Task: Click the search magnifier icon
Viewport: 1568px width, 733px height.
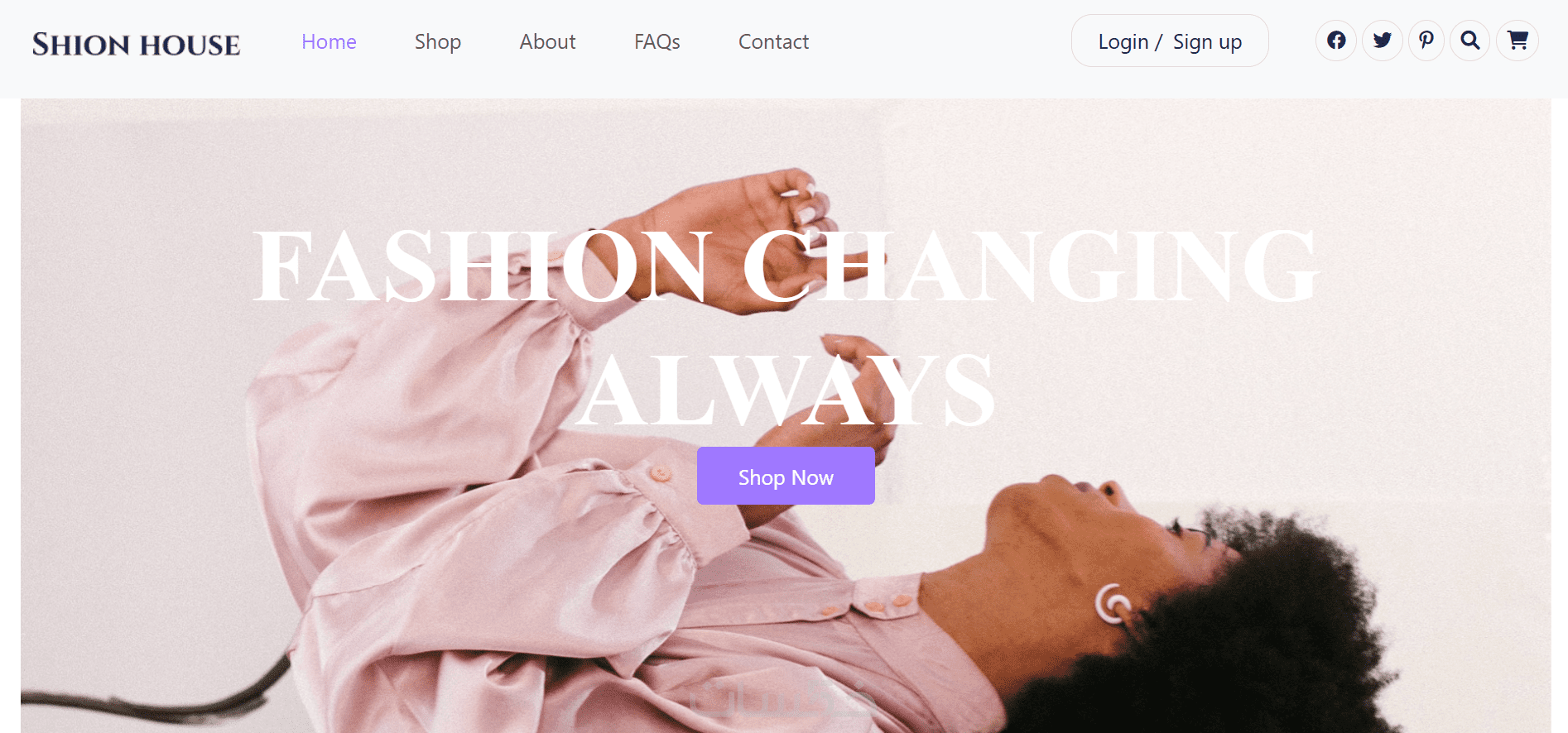Action: click(x=1470, y=41)
